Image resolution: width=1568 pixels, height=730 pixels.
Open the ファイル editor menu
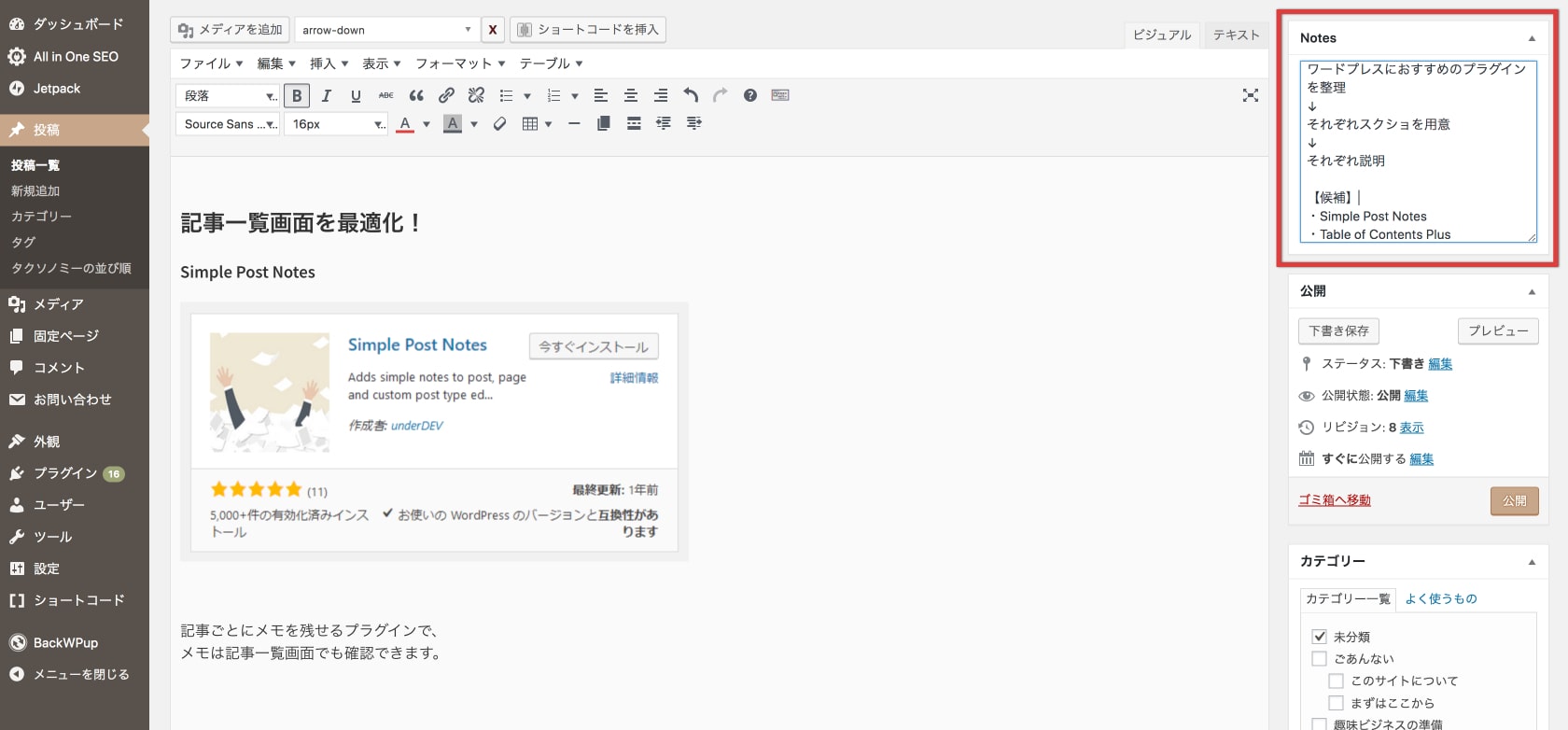211,63
